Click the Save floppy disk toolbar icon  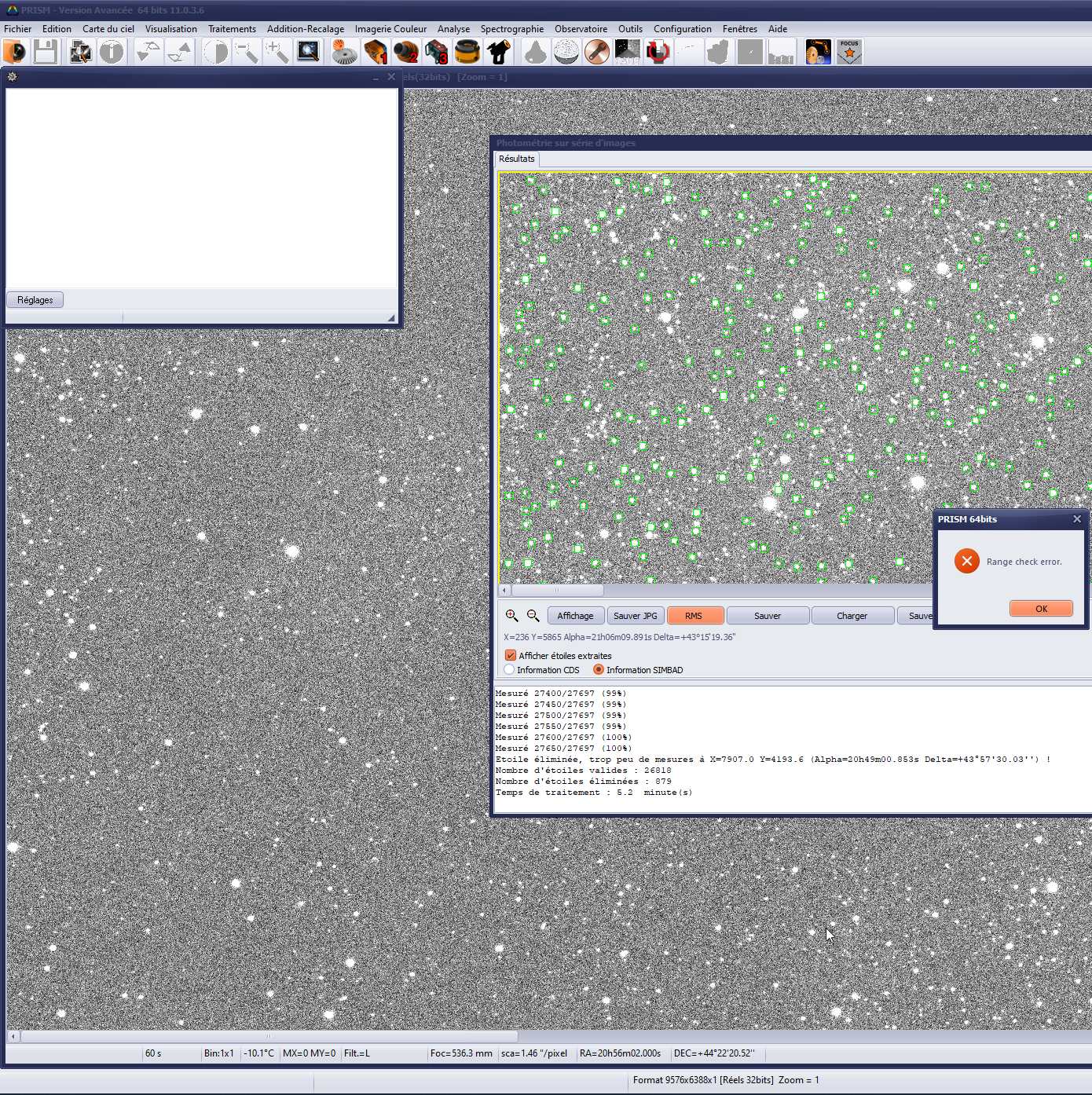[x=45, y=53]
